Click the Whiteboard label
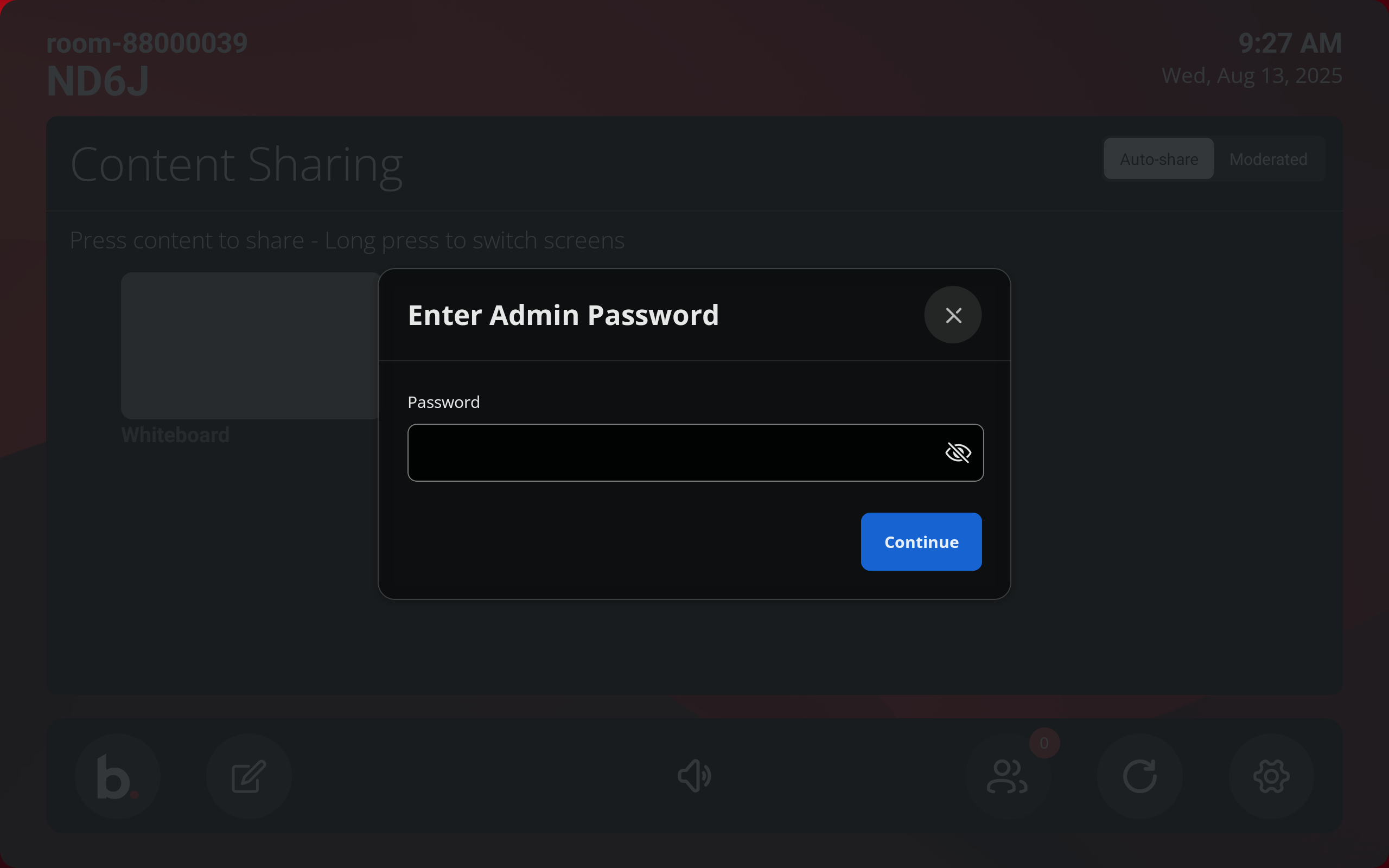 [176, 435]
